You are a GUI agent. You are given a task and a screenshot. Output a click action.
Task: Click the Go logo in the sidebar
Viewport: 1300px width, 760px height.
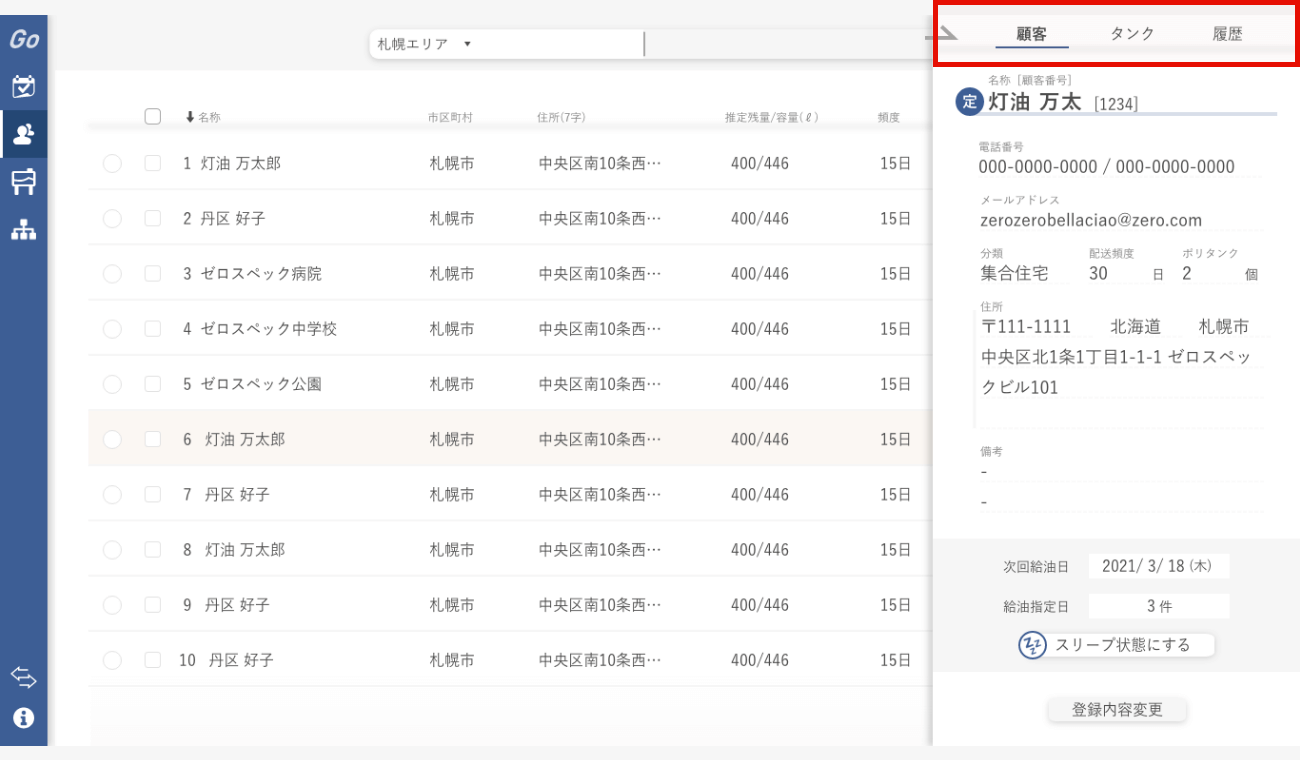tap(24, 39)
